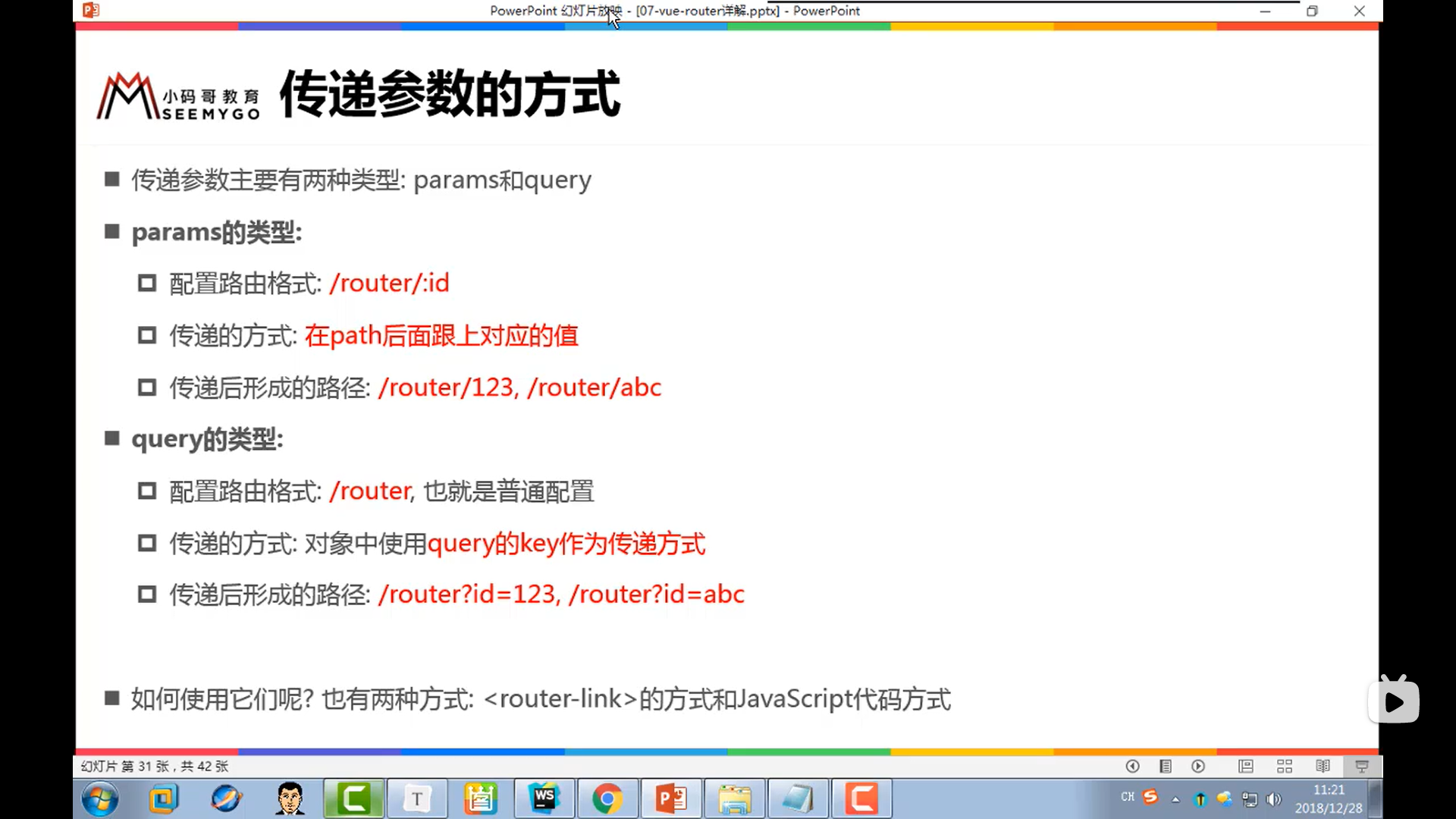Open the slide list menu icon

[x=1166, y=766]
